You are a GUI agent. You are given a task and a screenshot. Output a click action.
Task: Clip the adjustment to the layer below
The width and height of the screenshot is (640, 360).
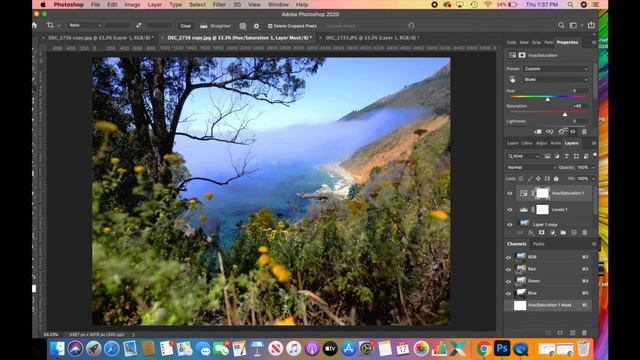click(538, 131)
